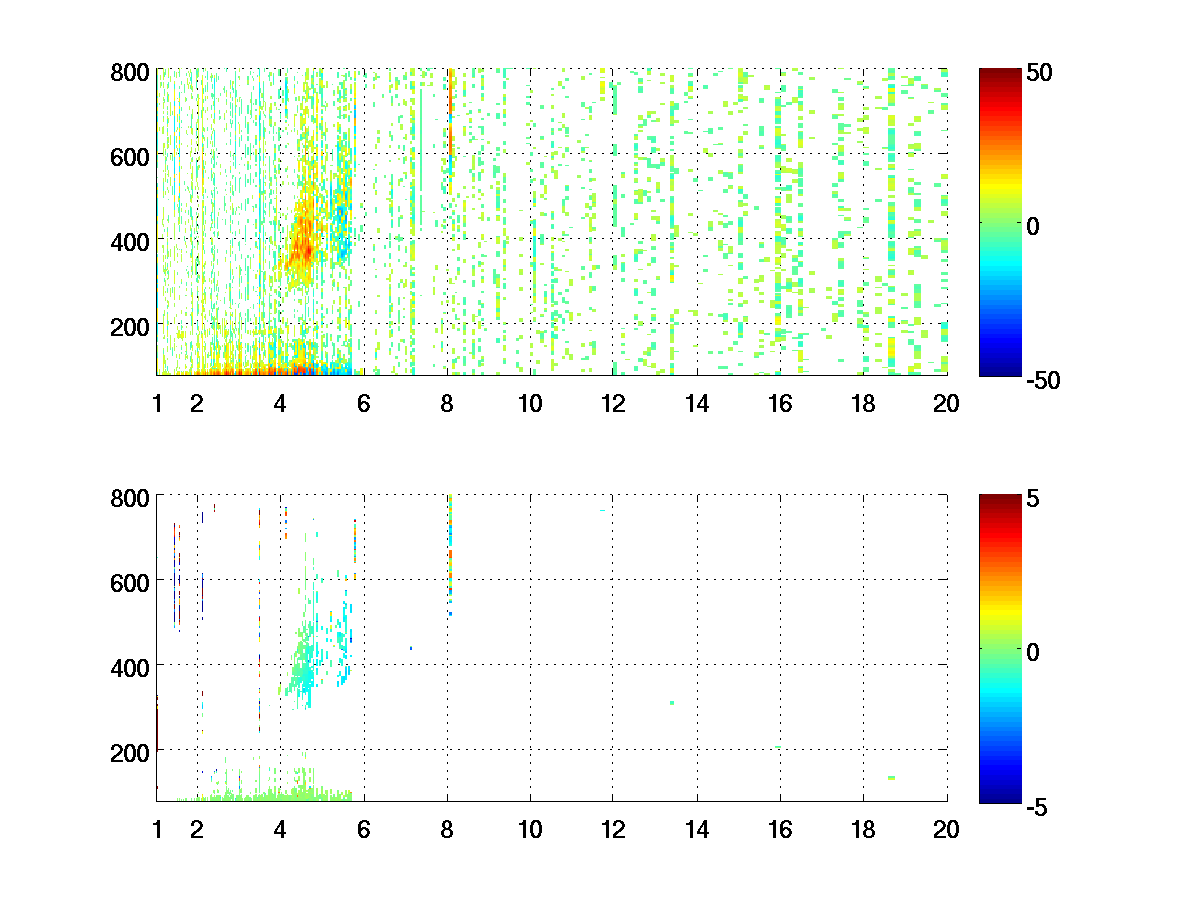
Task: Click the lower plot's x-axis tick 16
Action: pyautogui.click(x=780, y=829)
